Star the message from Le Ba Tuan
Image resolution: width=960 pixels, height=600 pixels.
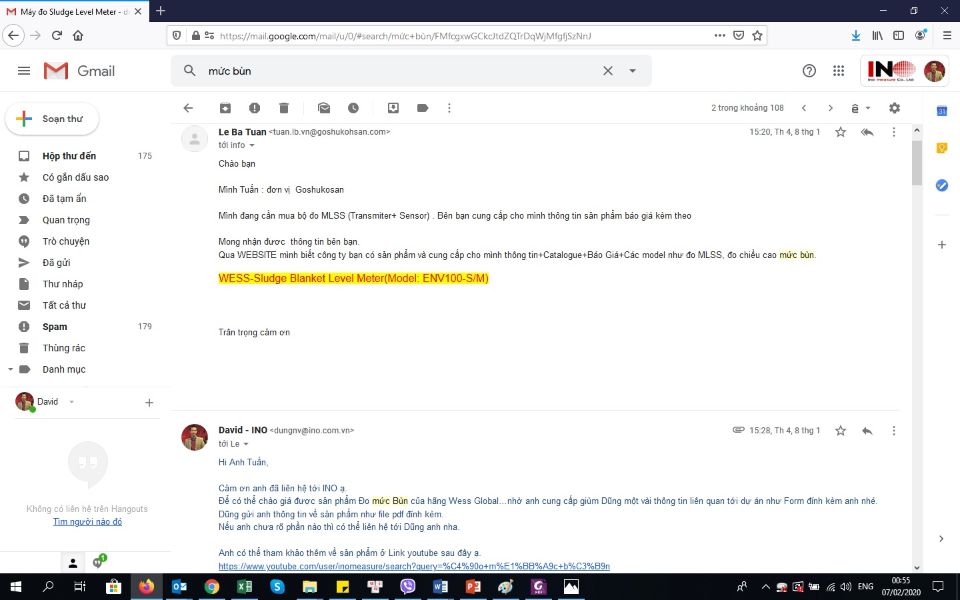(840, 132)
